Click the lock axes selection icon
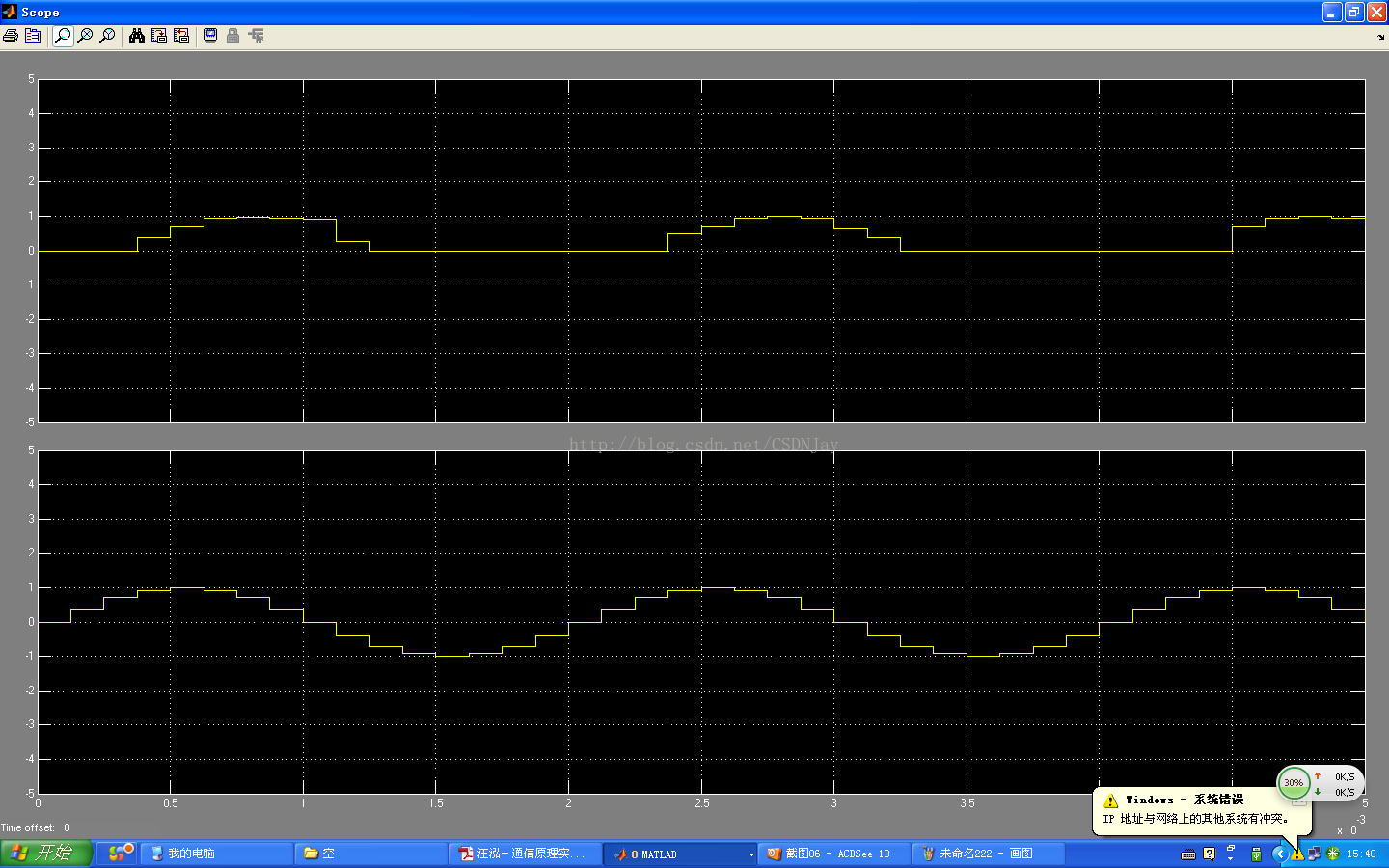This screenshot has width=1389, height=868. point(232,36)
